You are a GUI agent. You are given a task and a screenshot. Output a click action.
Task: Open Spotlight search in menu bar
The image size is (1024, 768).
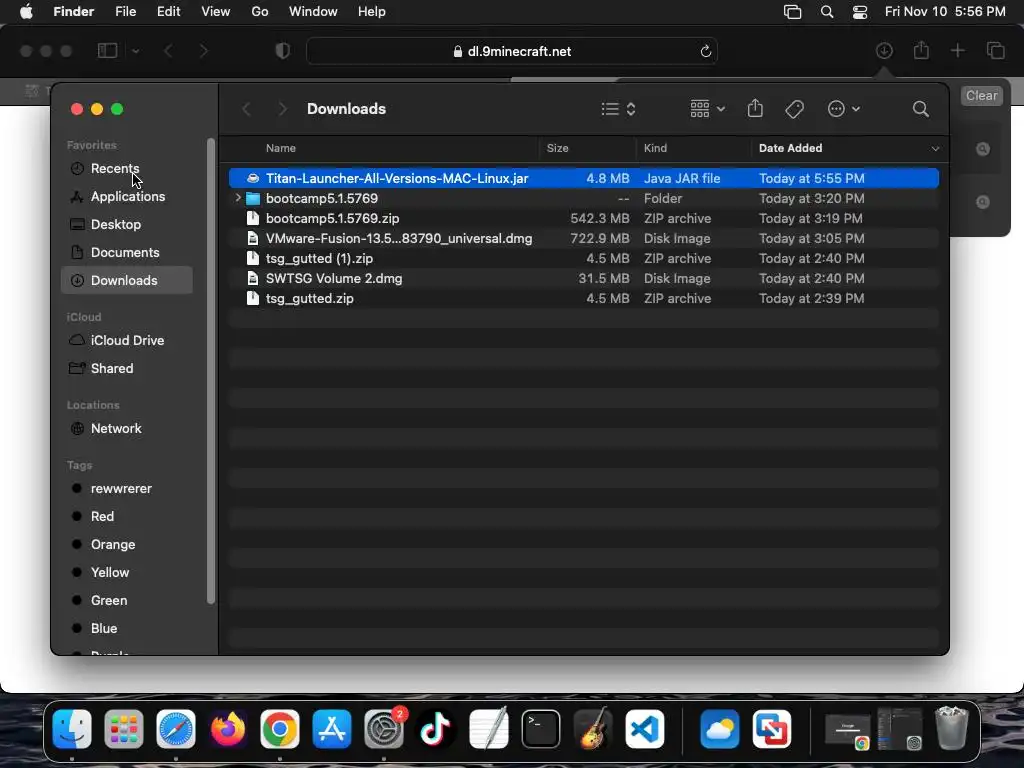[x=827, y=12]
